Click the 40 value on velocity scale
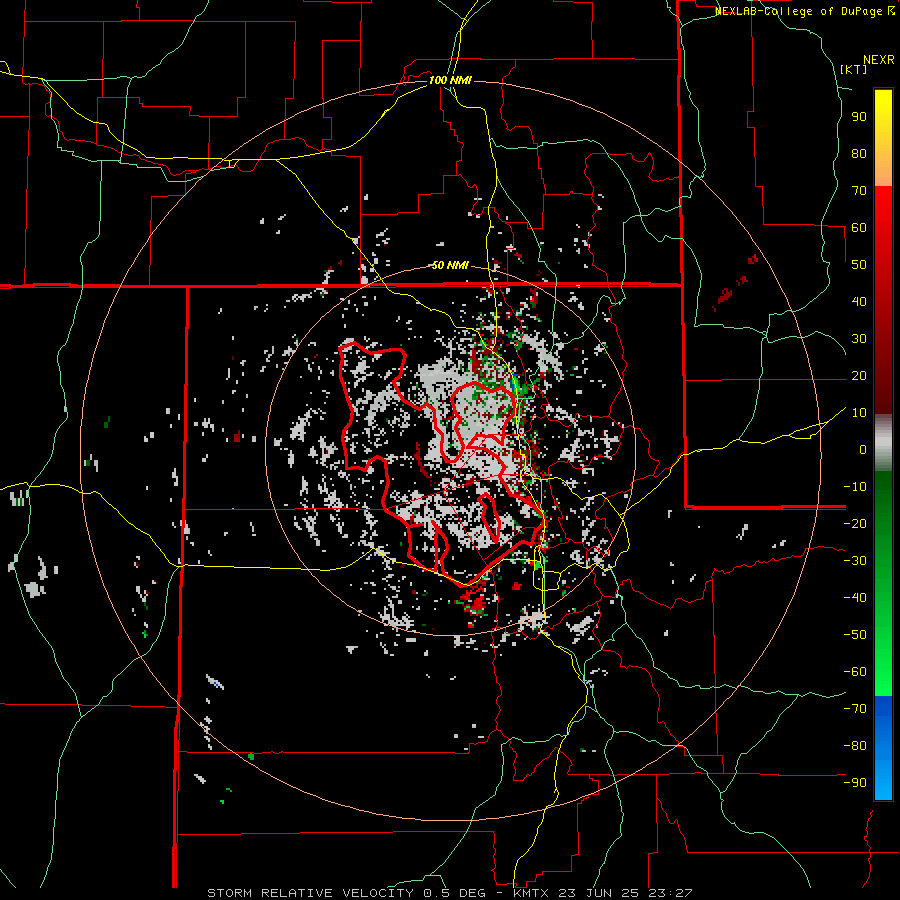The width and height of the screenshot is (900, 900). pos(859,302)
